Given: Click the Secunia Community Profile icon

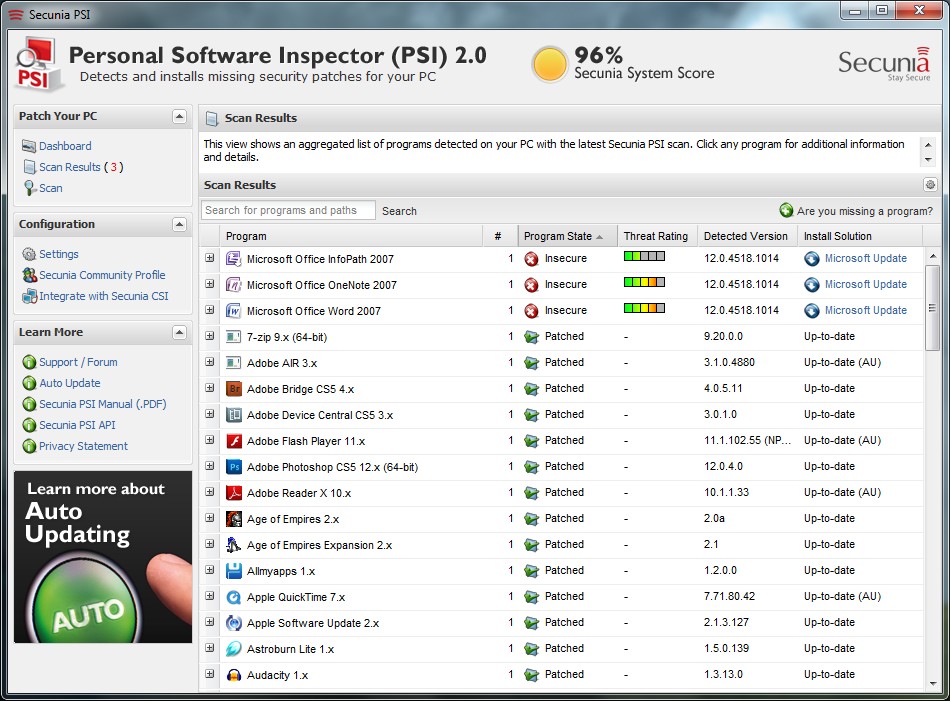Looking at the screenshot, I should [29, 275].
